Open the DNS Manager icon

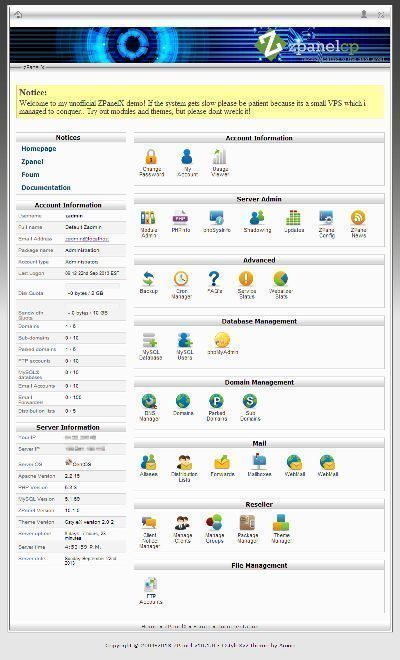pos(149,401)
